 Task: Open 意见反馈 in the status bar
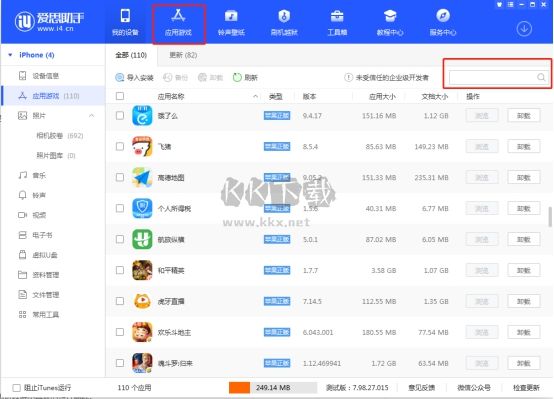422,388
